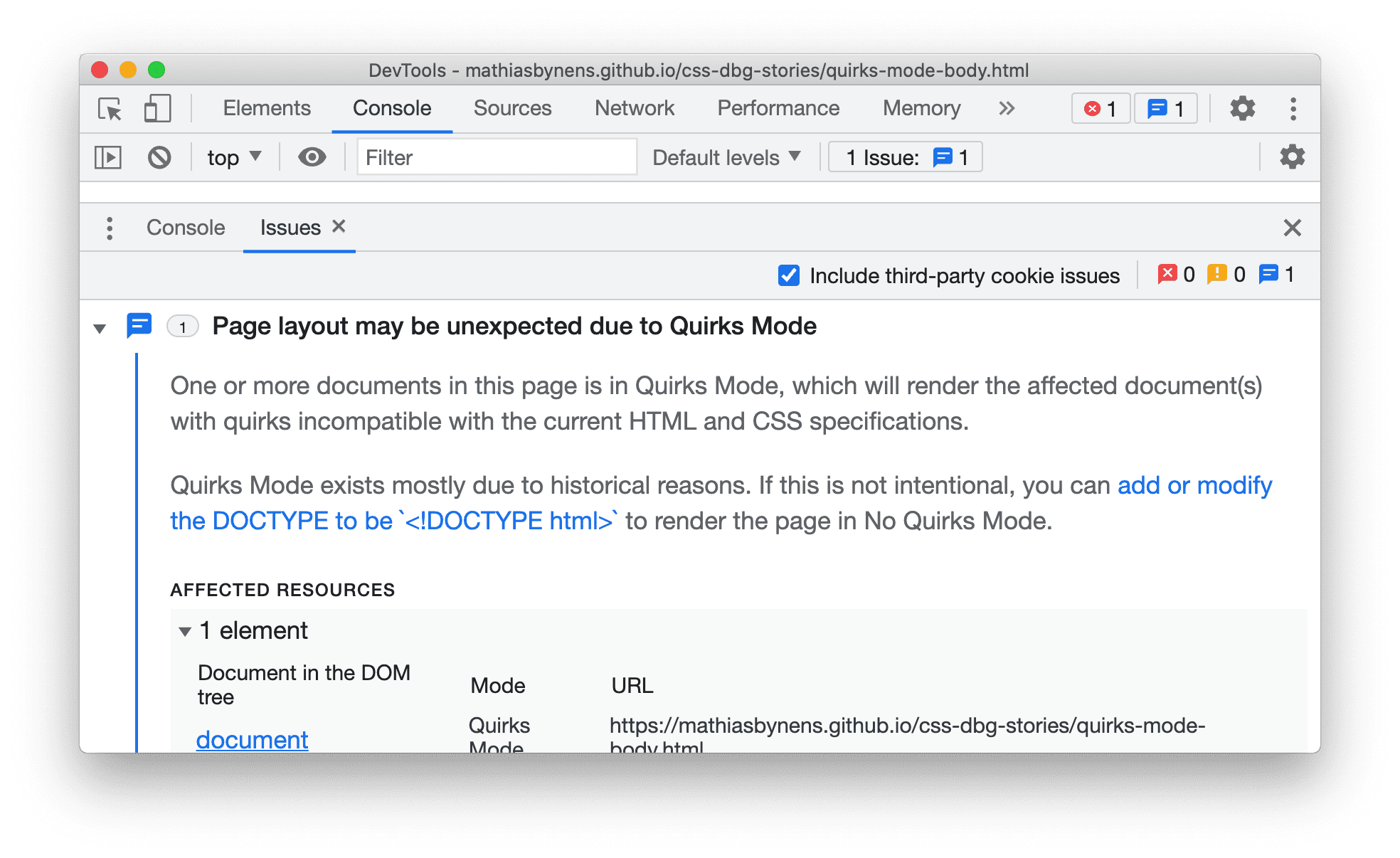
Task: Click the no-entry/block icon in toolbar
Action: (161, 156)
